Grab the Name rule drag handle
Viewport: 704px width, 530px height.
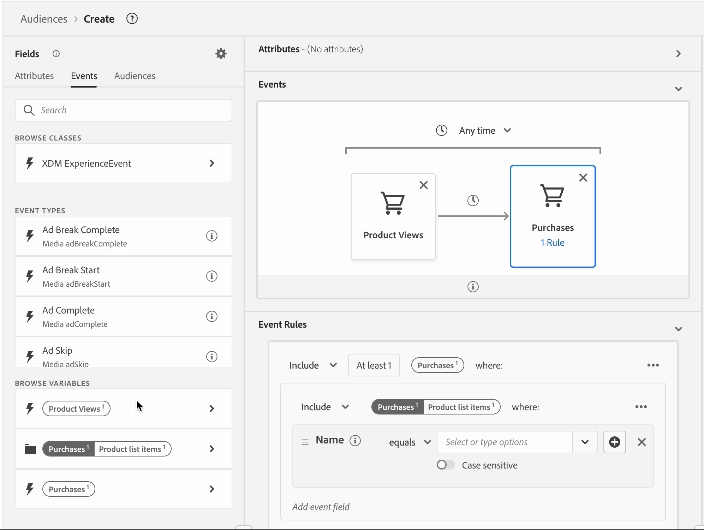pos(305,442)
